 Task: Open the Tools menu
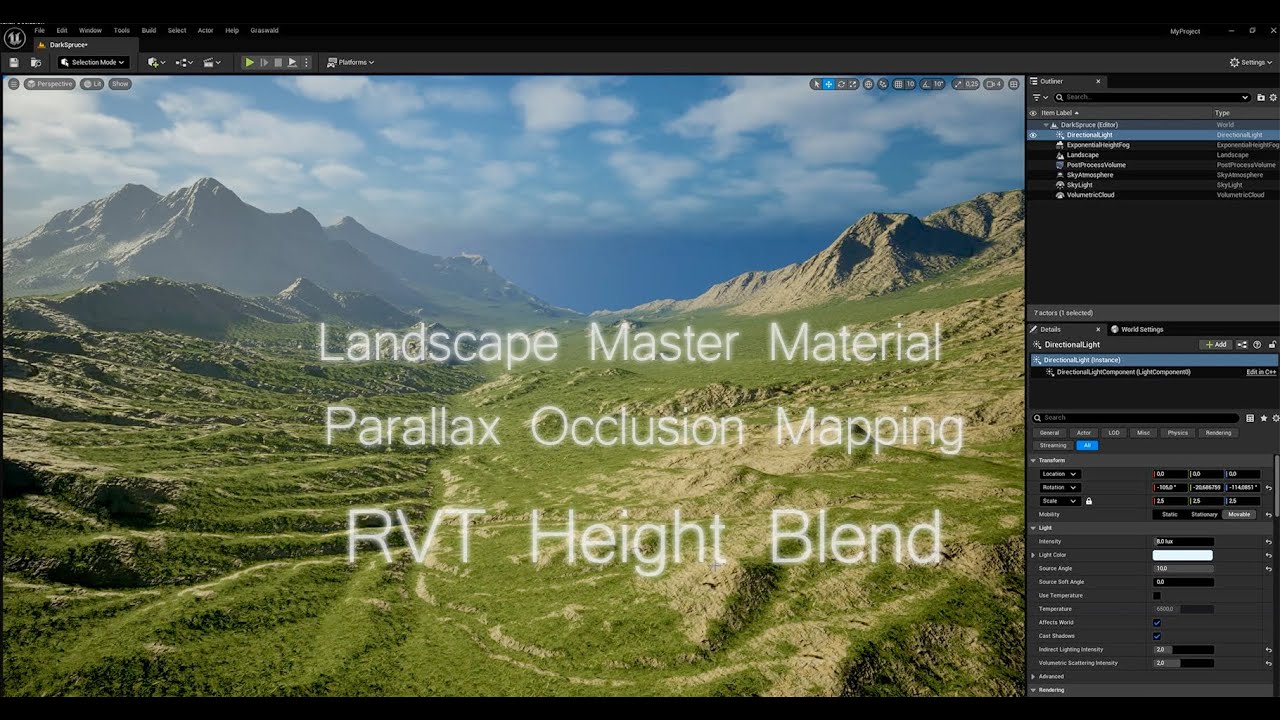pos(121,30)
